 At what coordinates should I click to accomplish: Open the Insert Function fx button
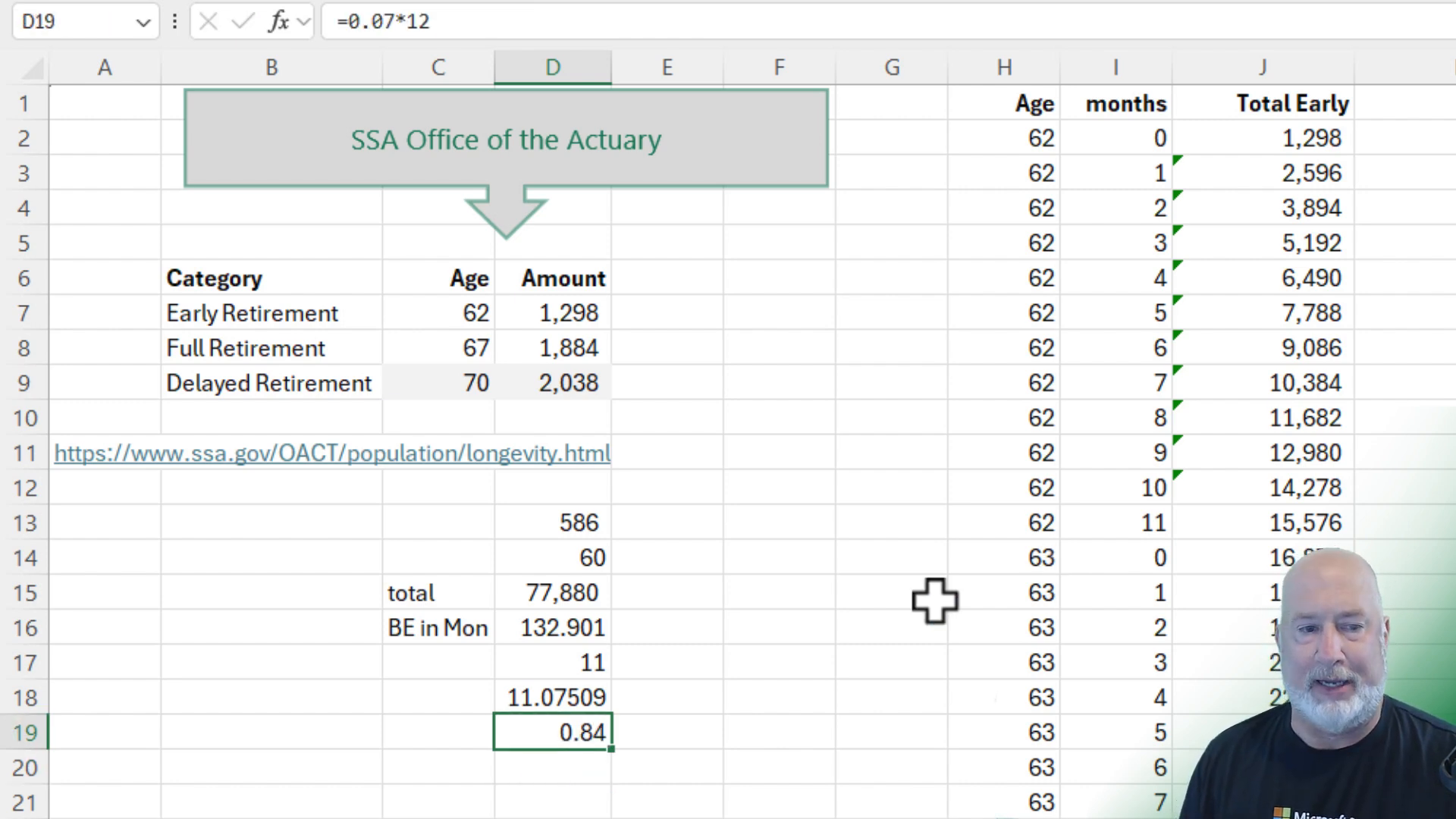coord(278,21)
